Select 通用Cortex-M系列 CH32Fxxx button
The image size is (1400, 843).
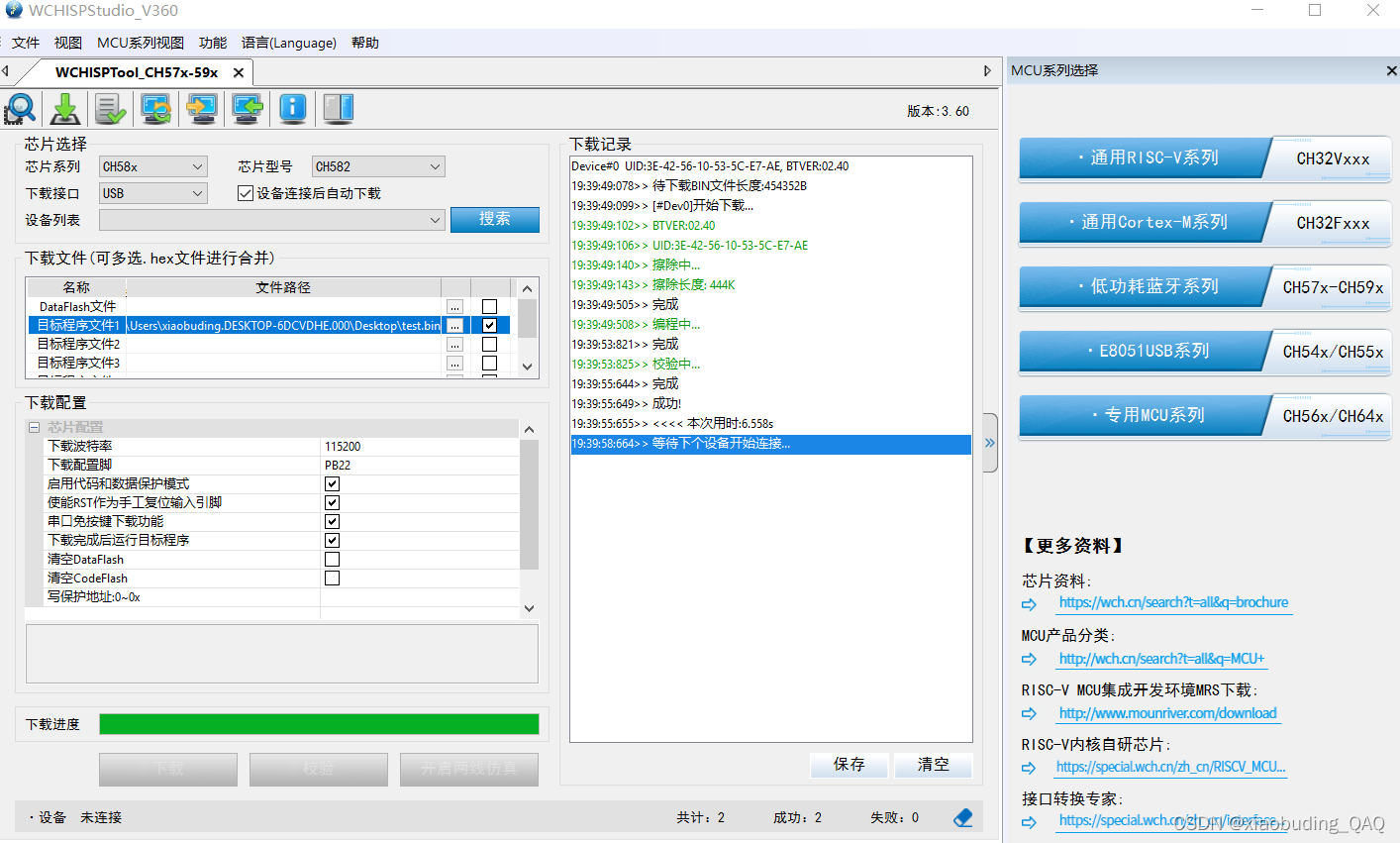tap(1205, 223)
